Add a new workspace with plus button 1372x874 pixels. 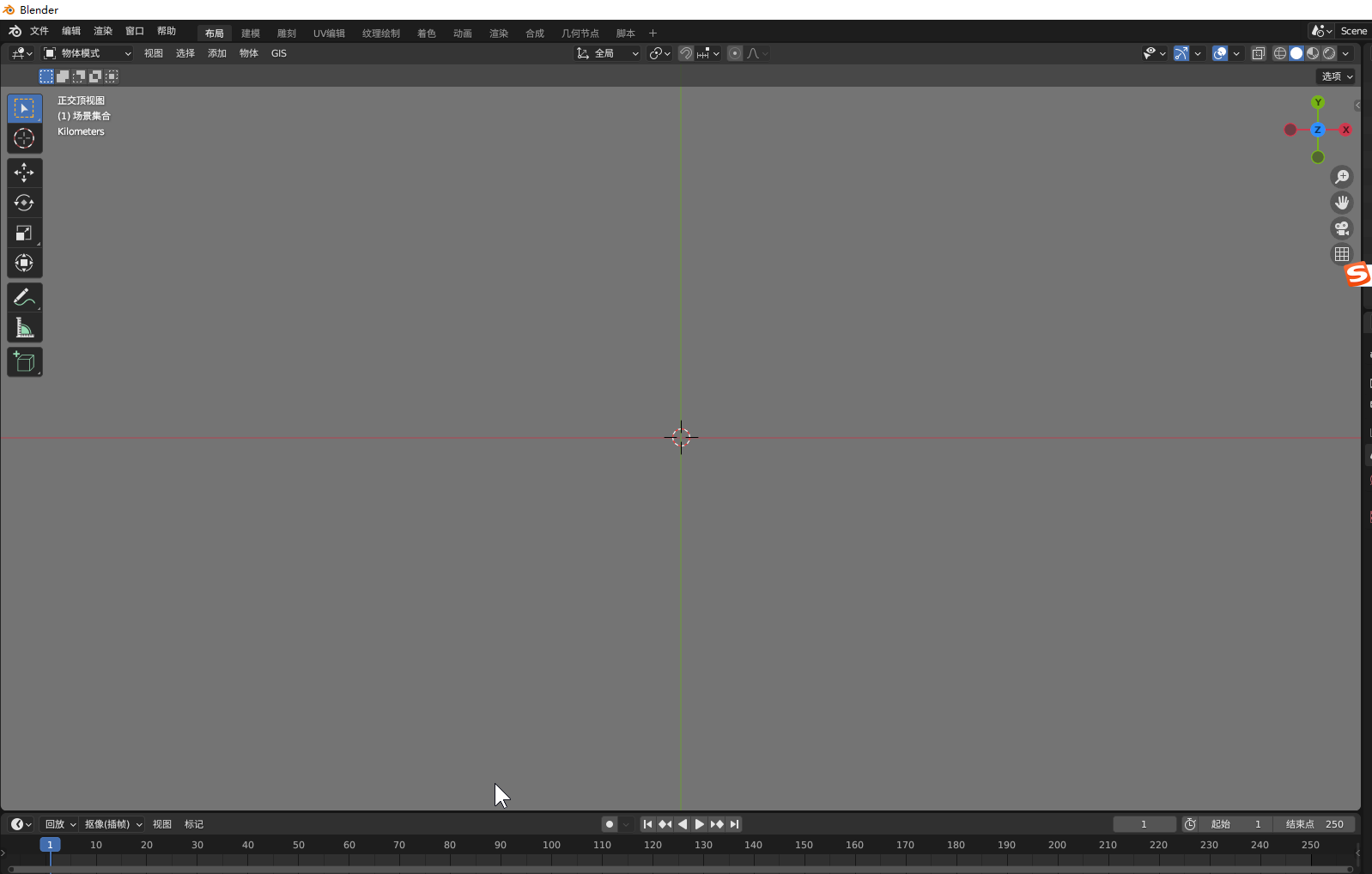653,33
